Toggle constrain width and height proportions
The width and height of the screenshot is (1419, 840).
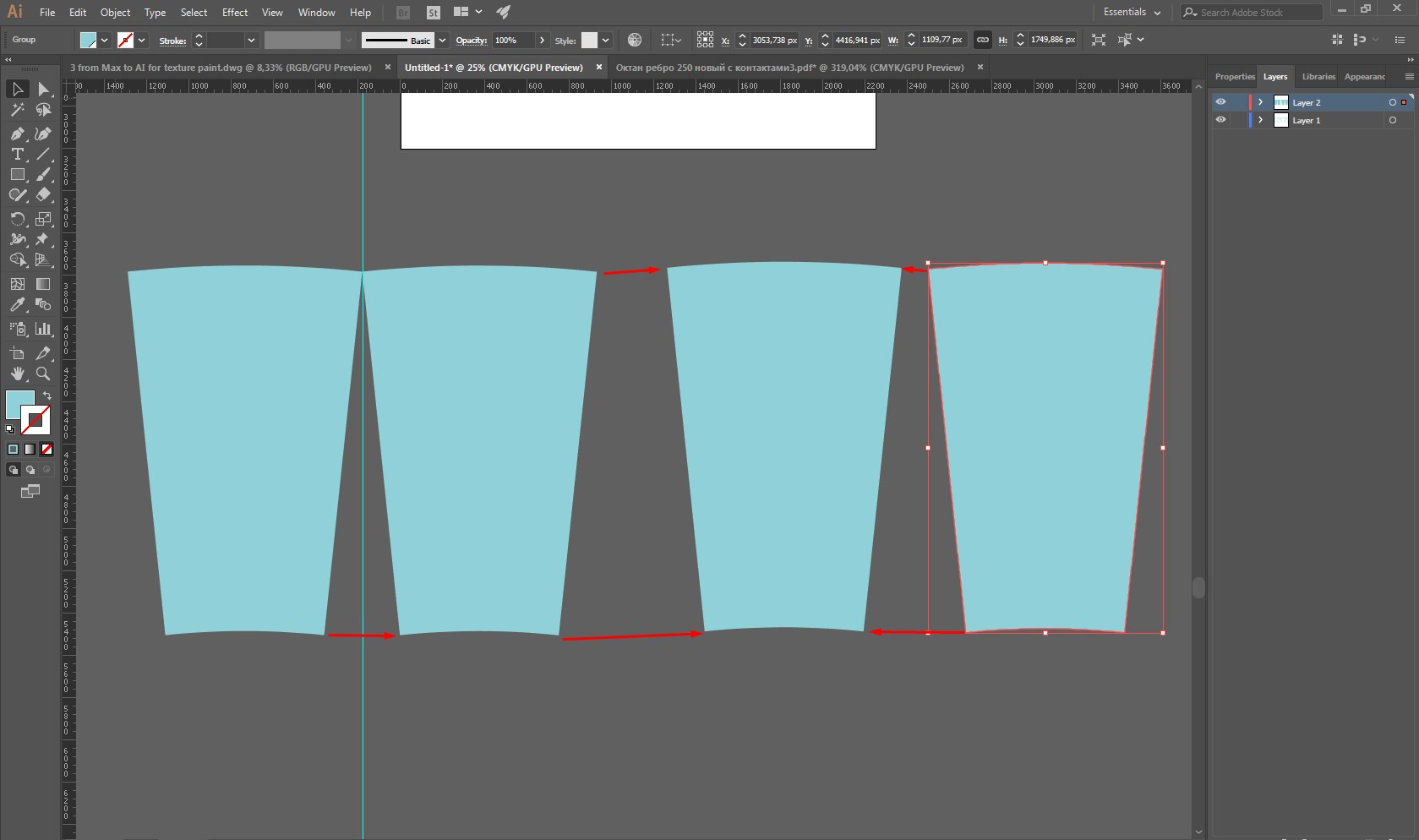[x=982, y=40]
